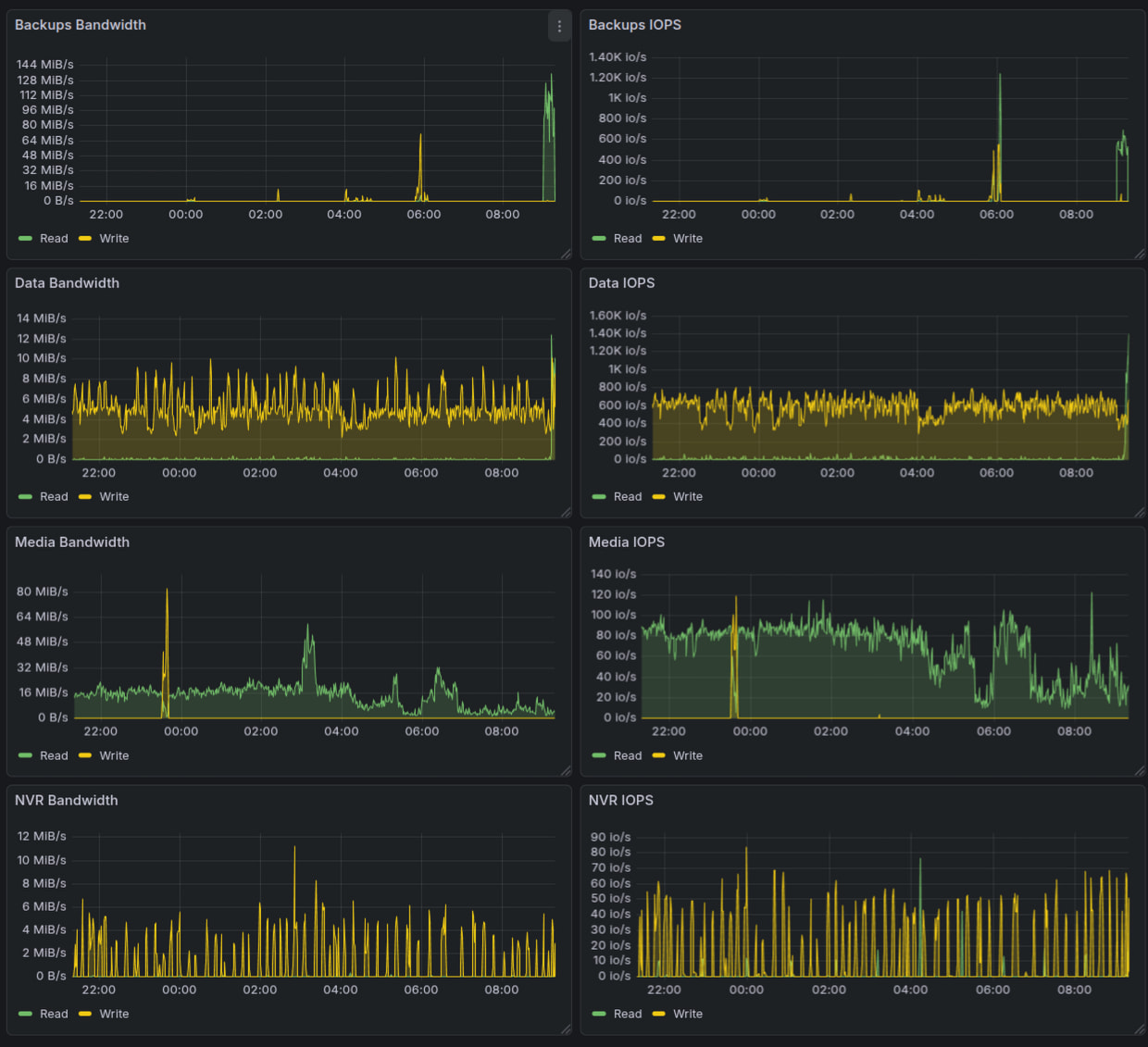Click the Backups IOPS panel title

coord(635,25)
